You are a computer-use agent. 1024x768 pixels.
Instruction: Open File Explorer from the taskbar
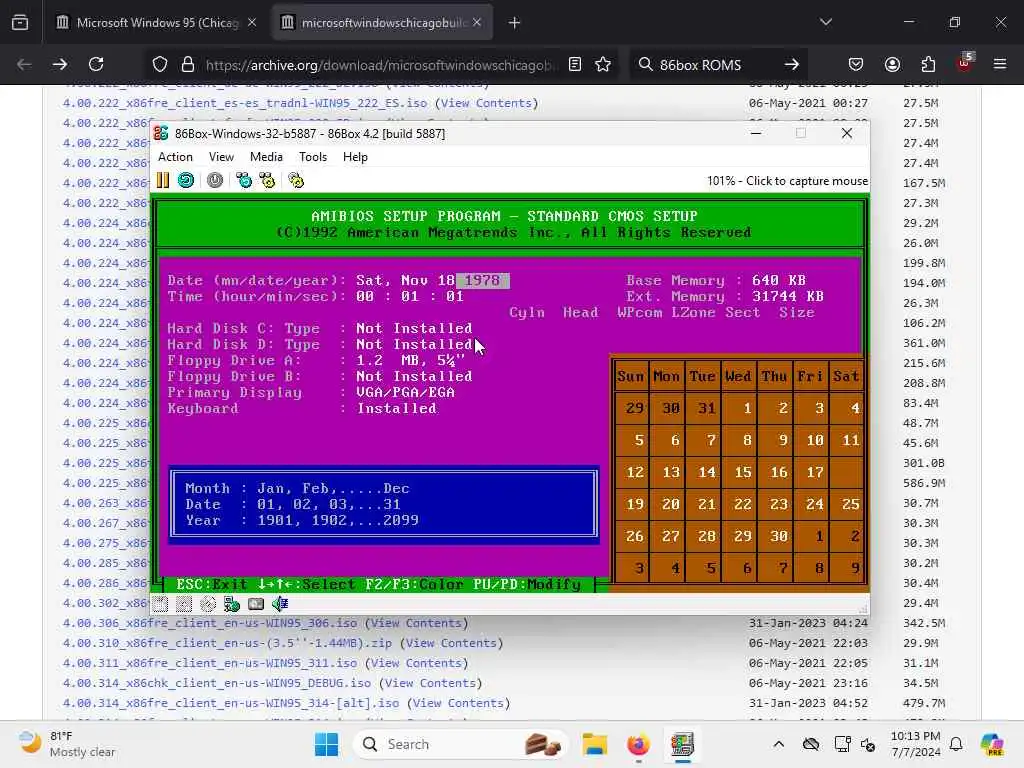(x=595, y=744)
